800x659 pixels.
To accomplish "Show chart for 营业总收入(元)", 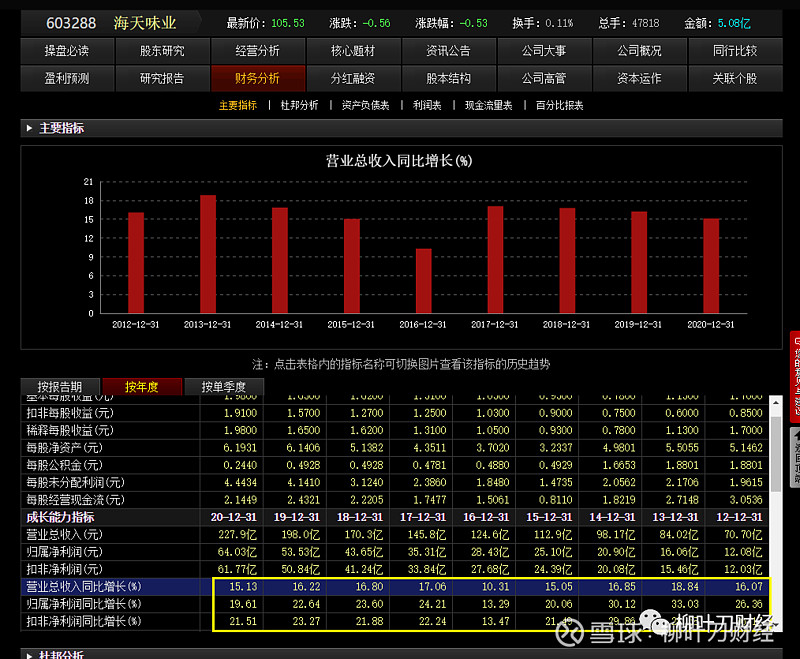I will tap(64, 535).
